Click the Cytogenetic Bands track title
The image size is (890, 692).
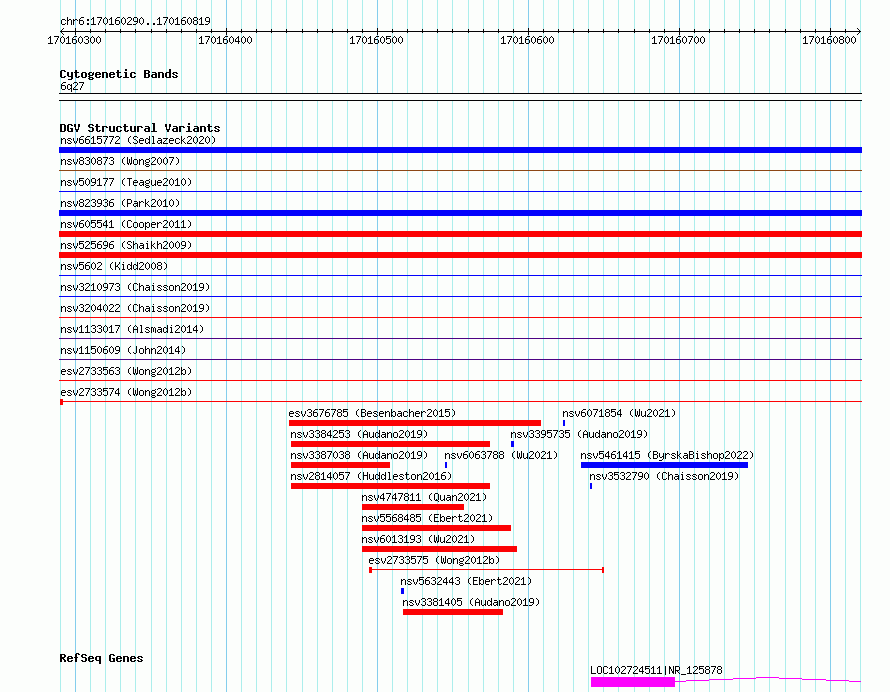click(x=119, y=74)
